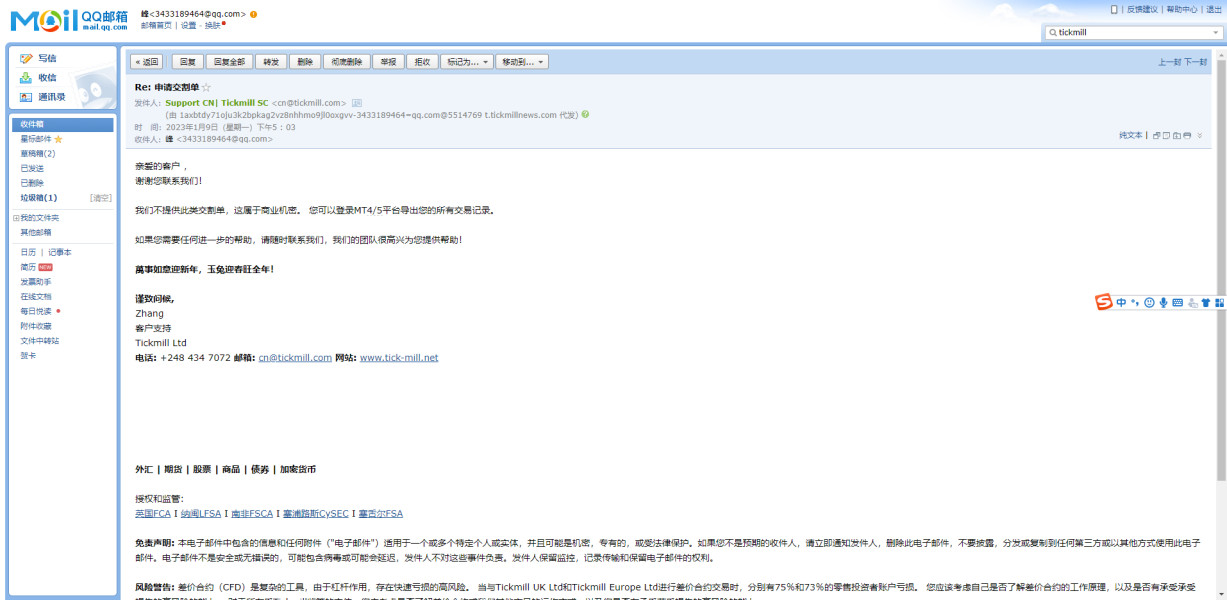Click the tickmill search input field
The height and width of the screenshot is (600, 1227).
pyautogui.click(x=1133, y=32)
